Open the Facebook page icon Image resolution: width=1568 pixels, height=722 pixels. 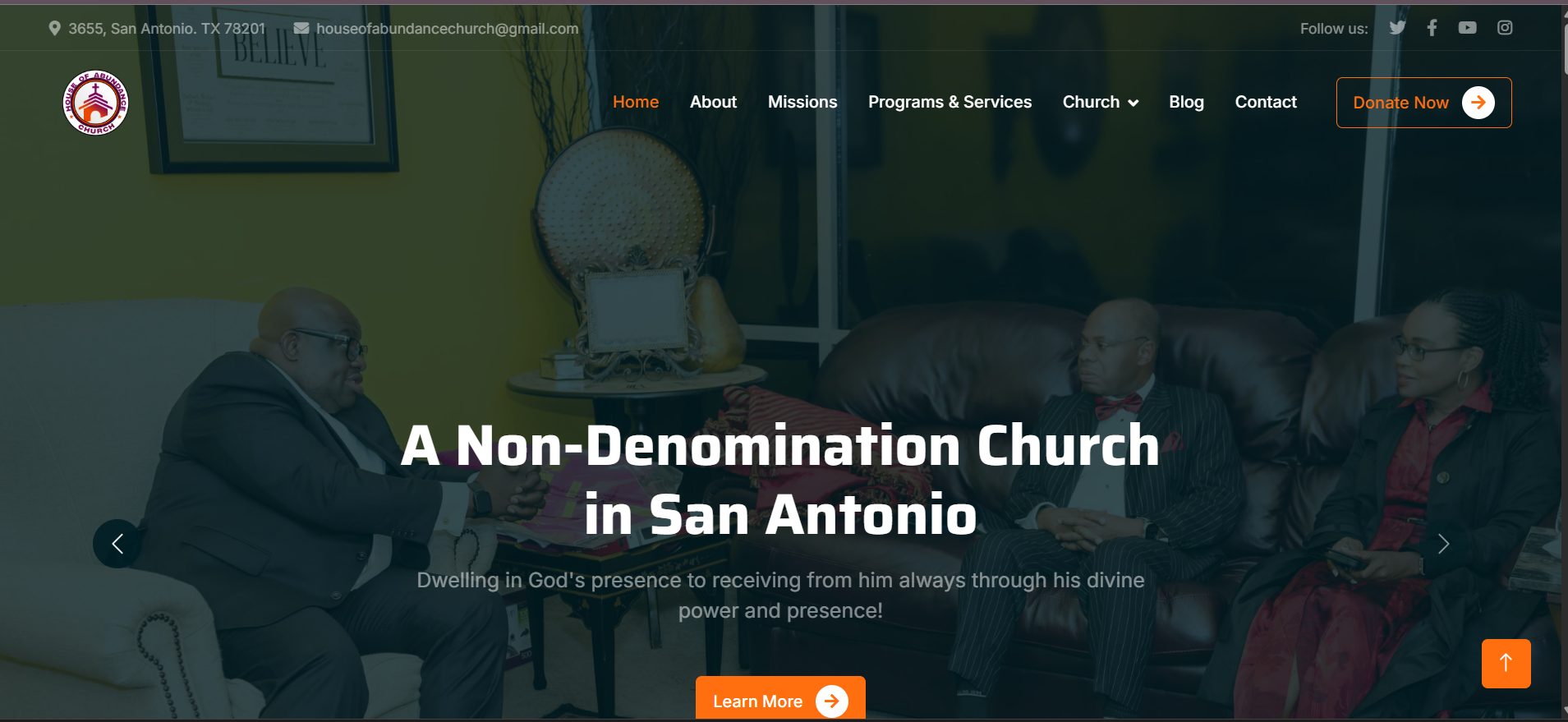point(1432,28)
